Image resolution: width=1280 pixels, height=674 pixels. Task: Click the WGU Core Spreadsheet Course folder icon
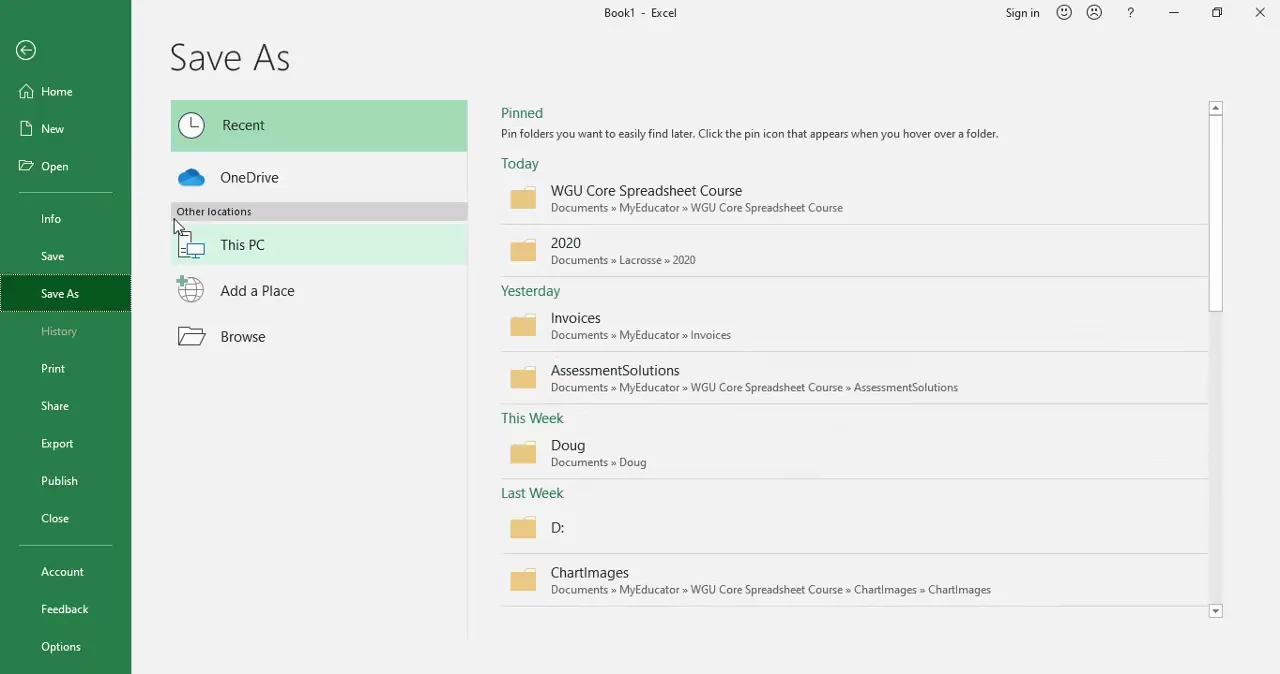pyautogui.click(x=523, y=198)
